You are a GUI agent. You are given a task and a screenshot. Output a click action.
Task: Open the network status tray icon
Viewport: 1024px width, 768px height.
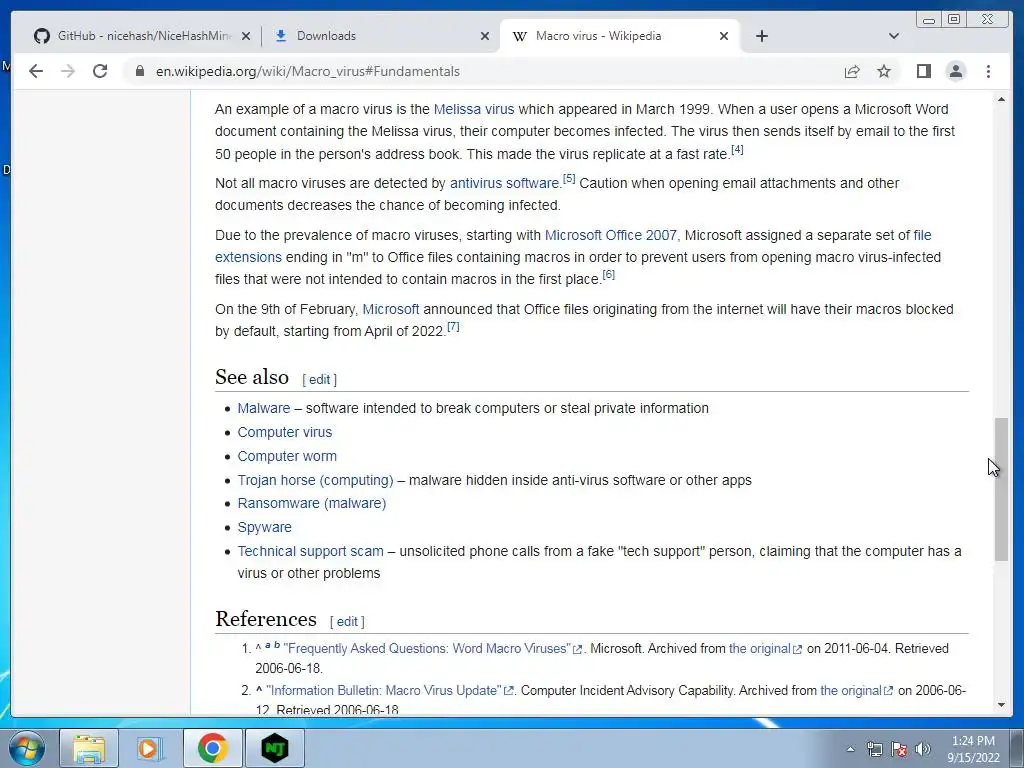(874, 749)
